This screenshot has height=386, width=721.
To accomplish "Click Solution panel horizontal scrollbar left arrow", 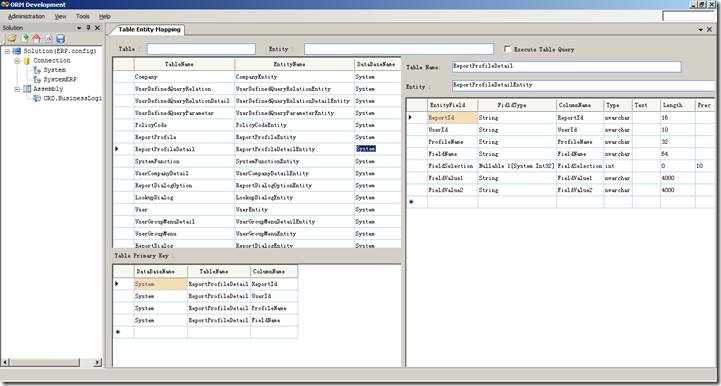I will click(6, 363).
